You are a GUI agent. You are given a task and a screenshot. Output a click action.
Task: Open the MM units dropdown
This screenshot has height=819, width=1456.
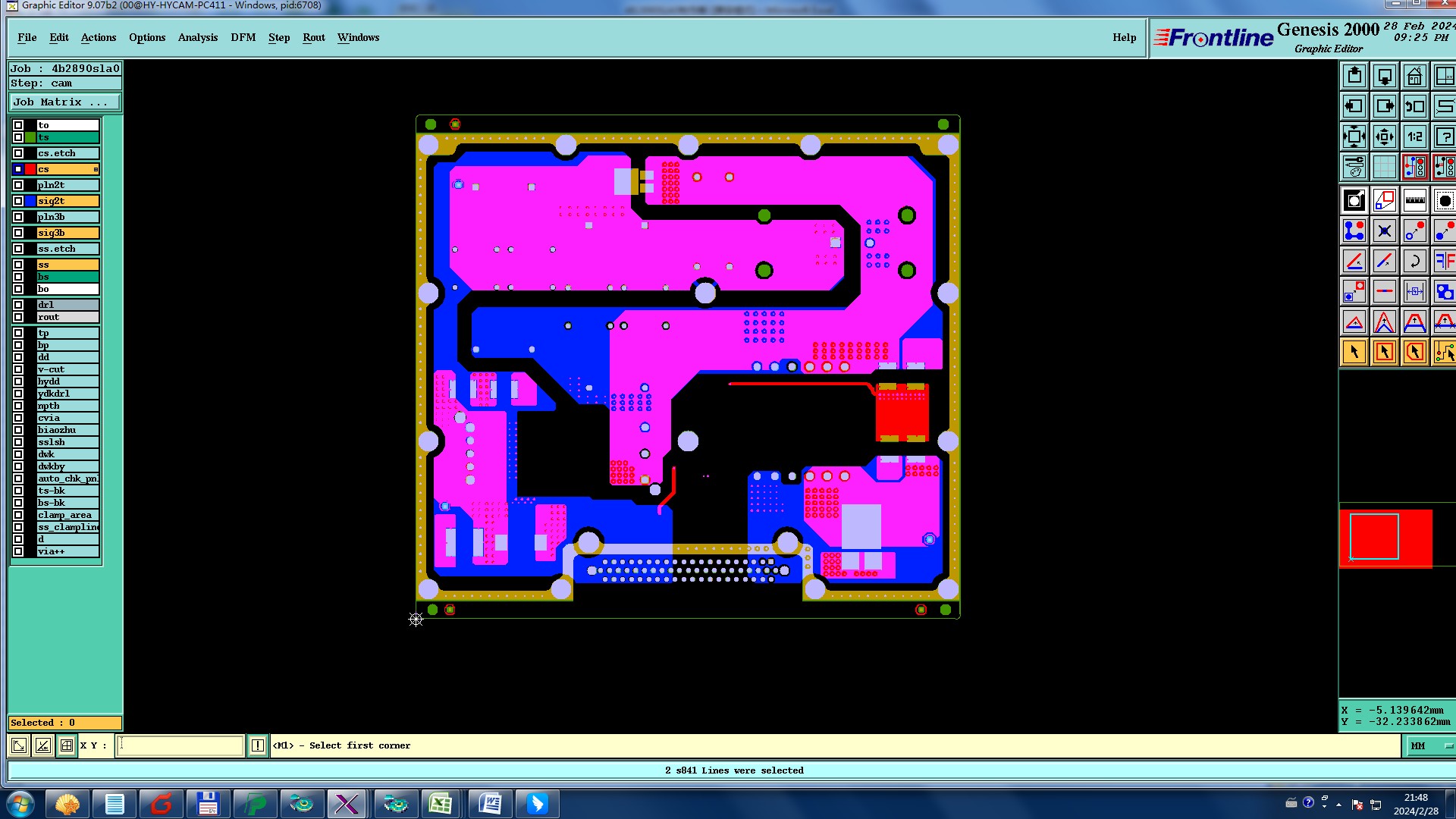coord(1429,745)
